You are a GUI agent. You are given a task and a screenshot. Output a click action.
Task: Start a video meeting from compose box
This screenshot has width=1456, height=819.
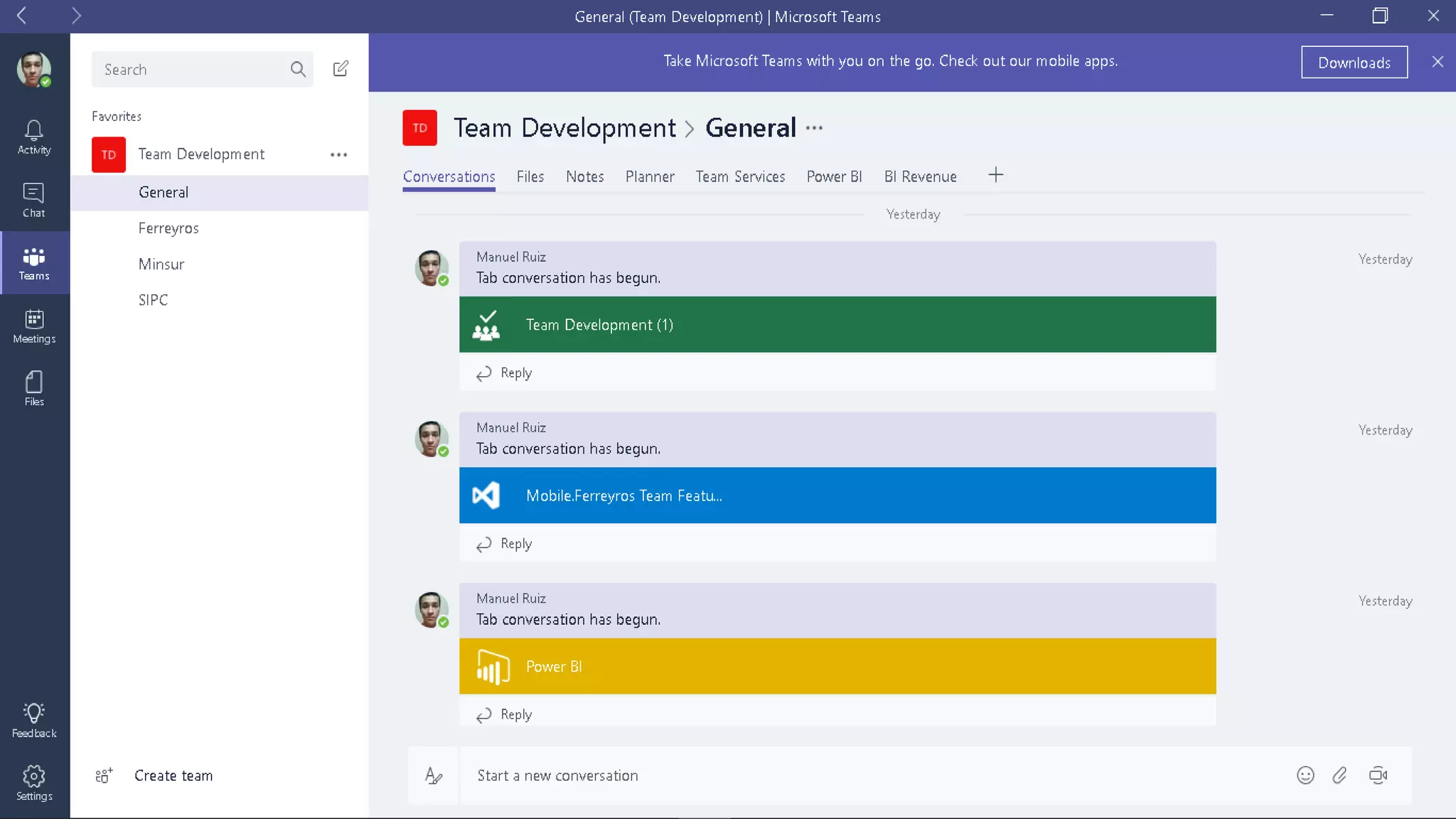click(x=1378, y=776)
